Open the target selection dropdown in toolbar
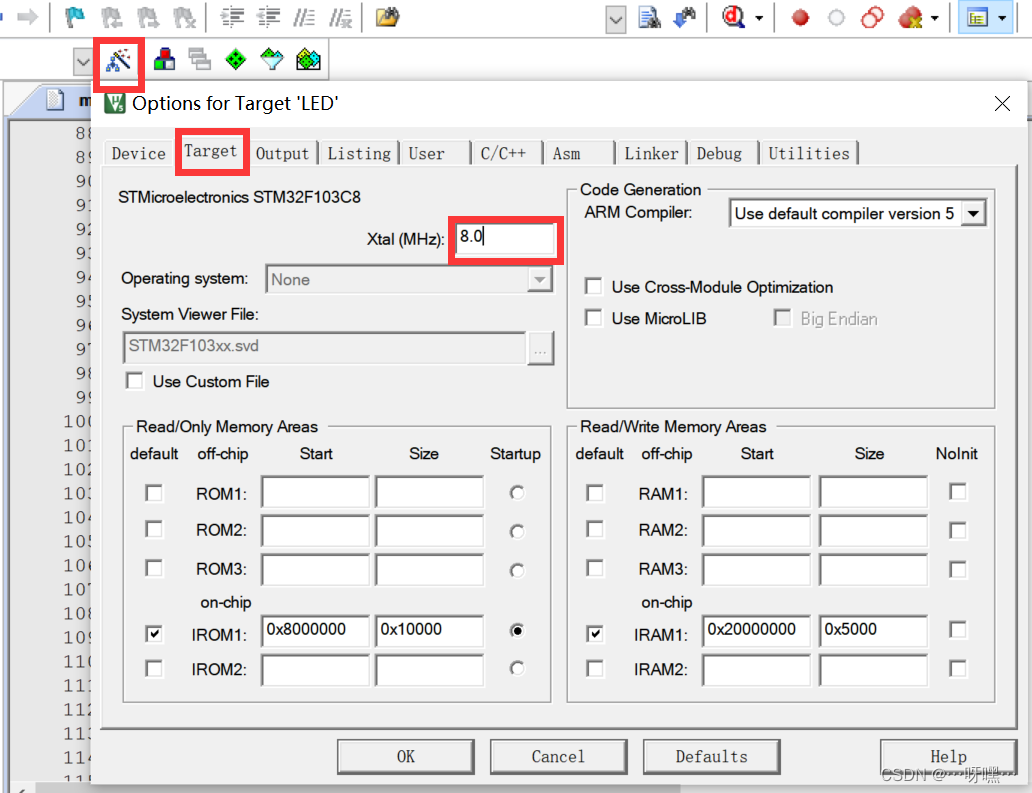The height and width of the screenshot is (793, 1032). coord(82,63)
